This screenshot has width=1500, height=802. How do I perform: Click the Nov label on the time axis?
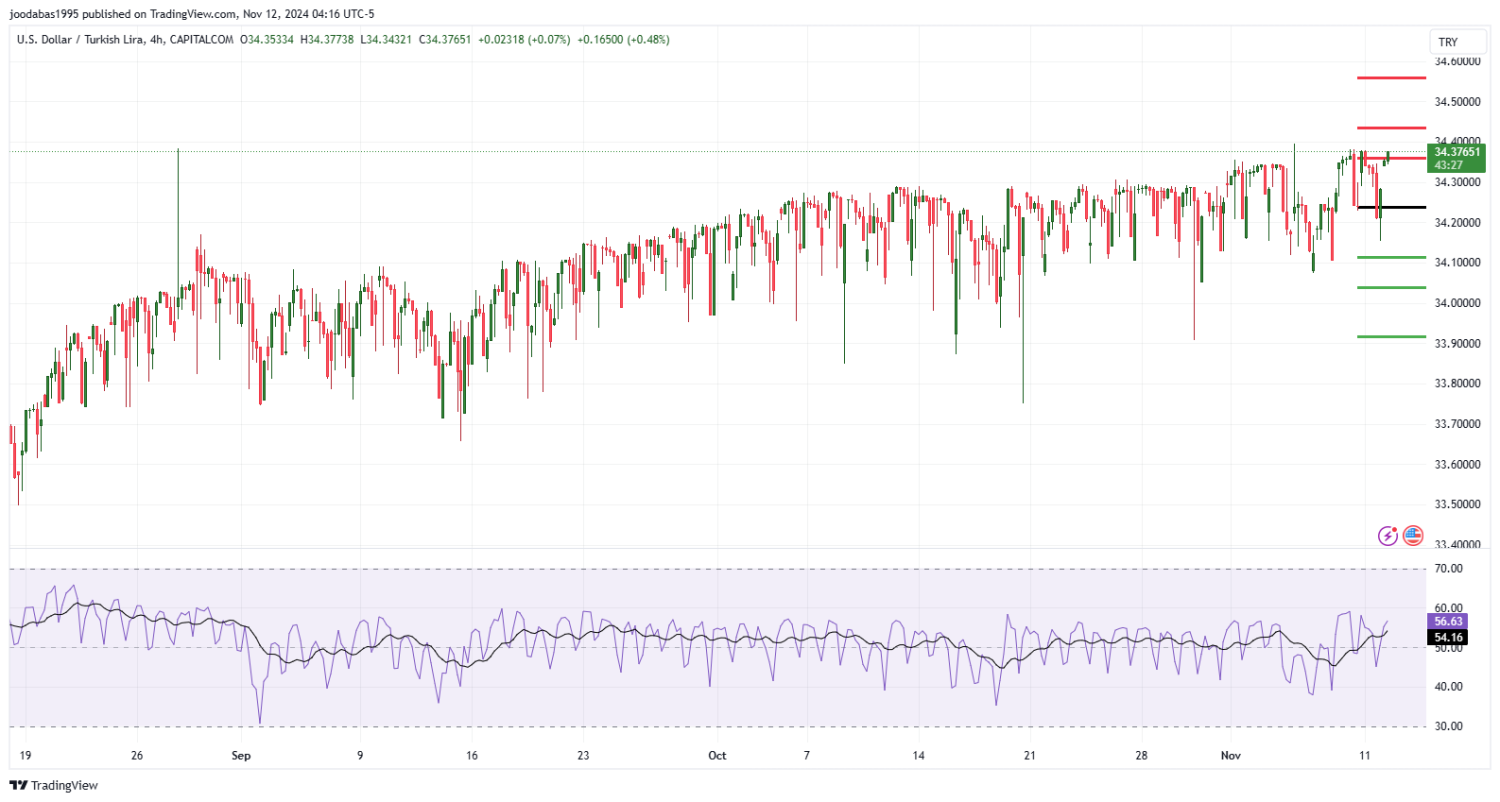[1233, 756]
